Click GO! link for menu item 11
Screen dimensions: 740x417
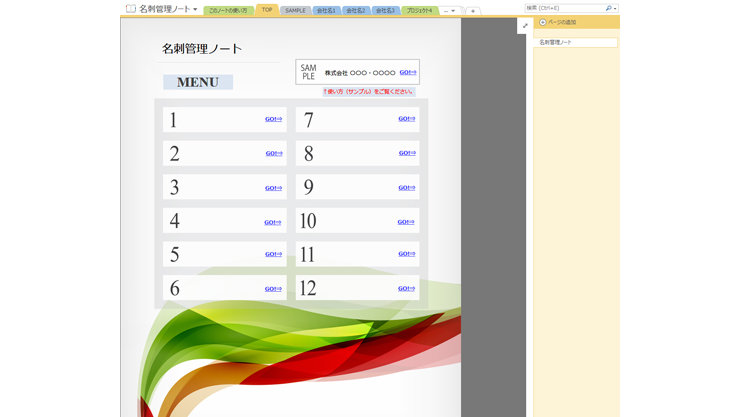[407, 253]
